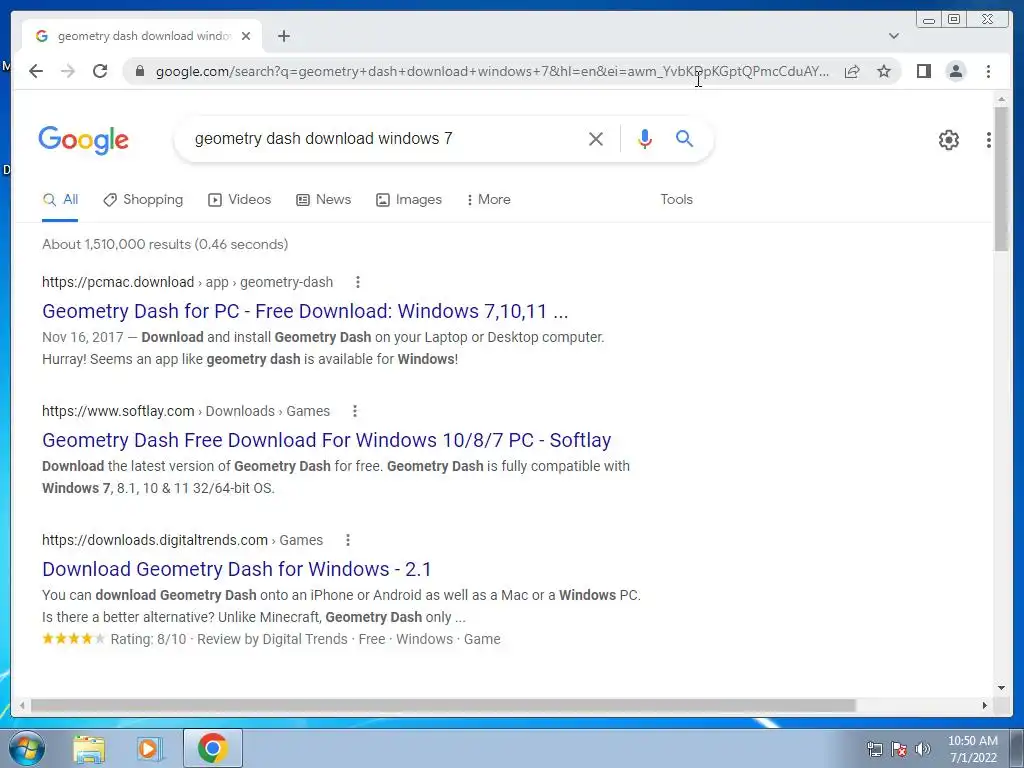
Task: Open Google quick settings gear
Action: click(x=948, y=139)
